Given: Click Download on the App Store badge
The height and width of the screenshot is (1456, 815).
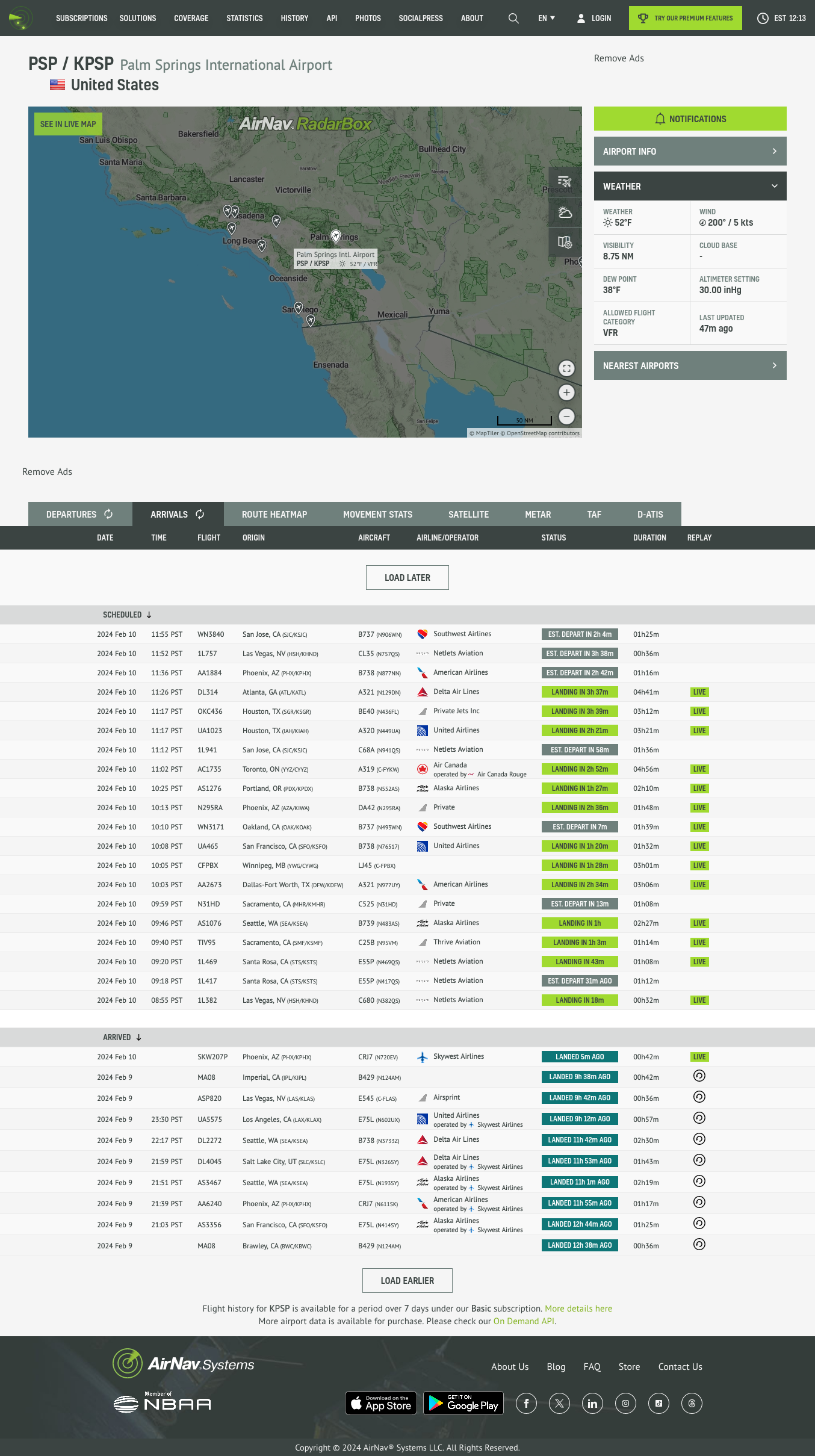Looking at the screenshot, I should coord(380,1403).
